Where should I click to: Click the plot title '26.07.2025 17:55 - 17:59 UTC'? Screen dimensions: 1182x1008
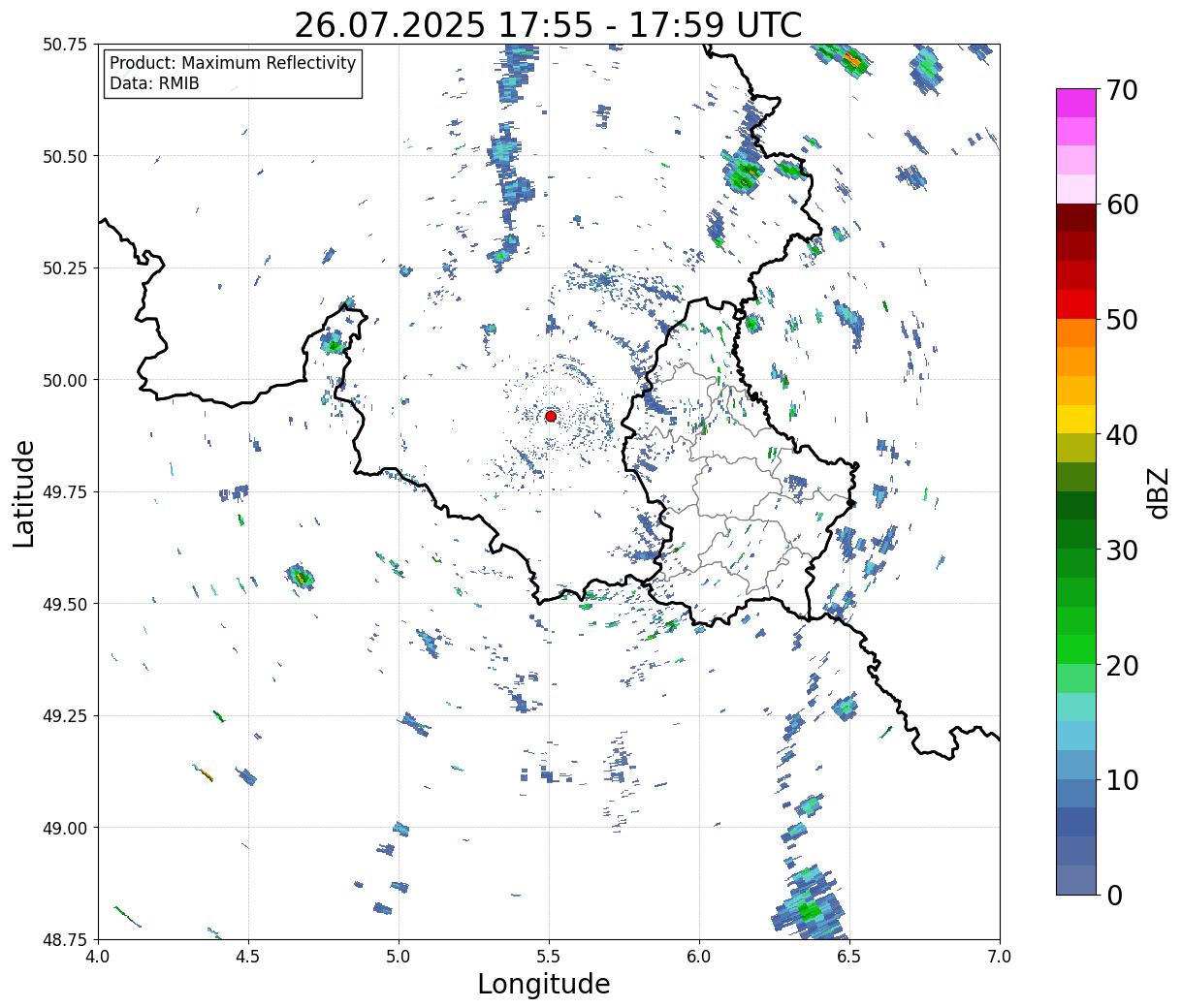[548, 25]
